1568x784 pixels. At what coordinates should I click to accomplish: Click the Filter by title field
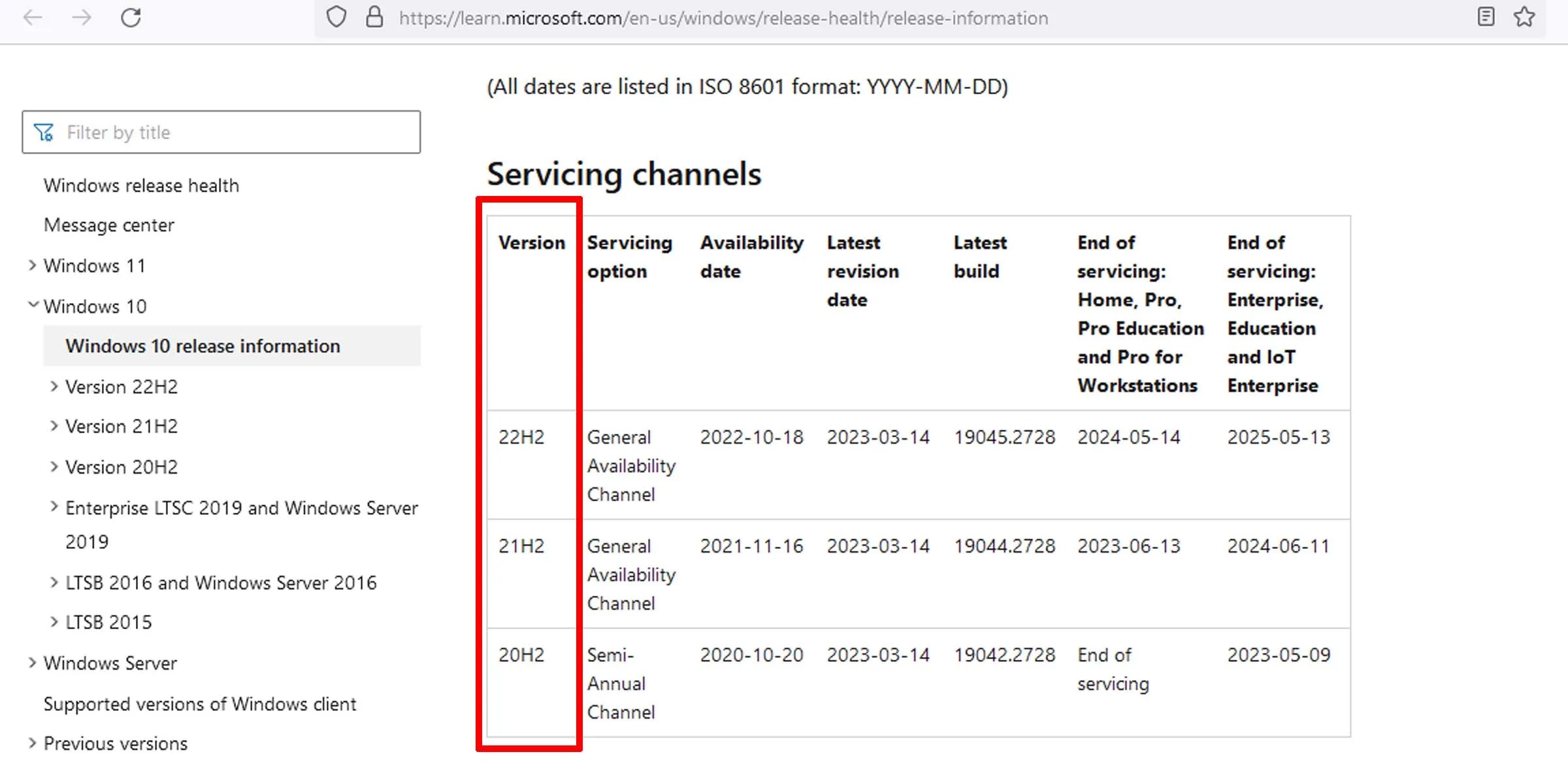(x=235, y=133)
